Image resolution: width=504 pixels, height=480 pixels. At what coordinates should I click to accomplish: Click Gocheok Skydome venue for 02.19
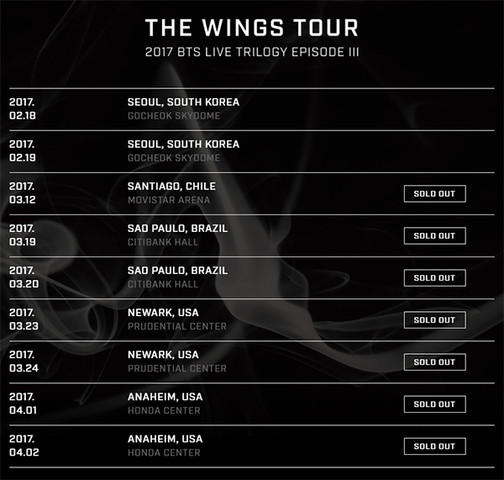point(174,158)
